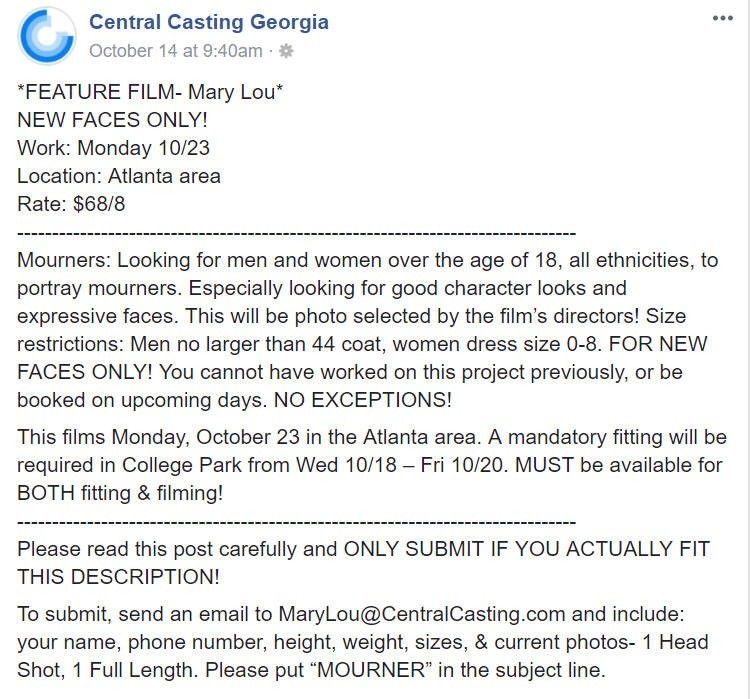
Task: Click the "ONLY SUBMIT IF YOU ACTUALLY FIT" text
Action: pyautogui.click(x=526, y=549)
